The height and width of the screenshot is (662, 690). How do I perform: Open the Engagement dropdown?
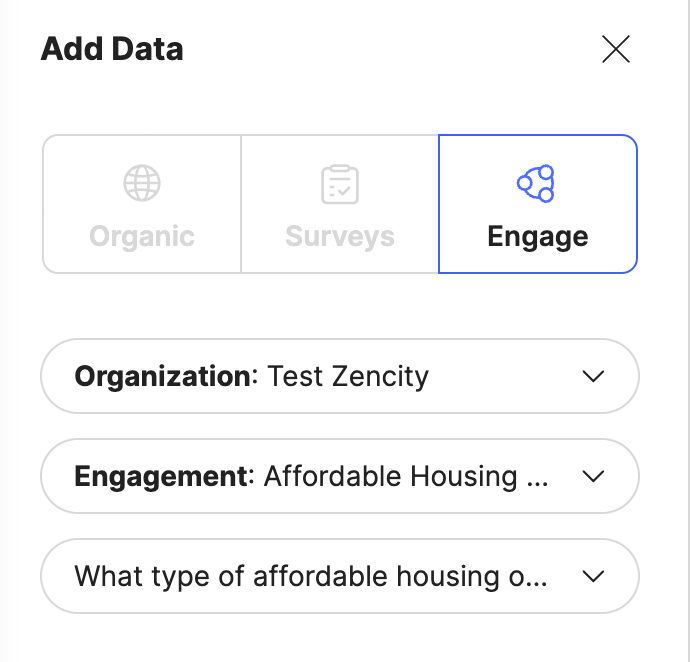coord(340,476)
